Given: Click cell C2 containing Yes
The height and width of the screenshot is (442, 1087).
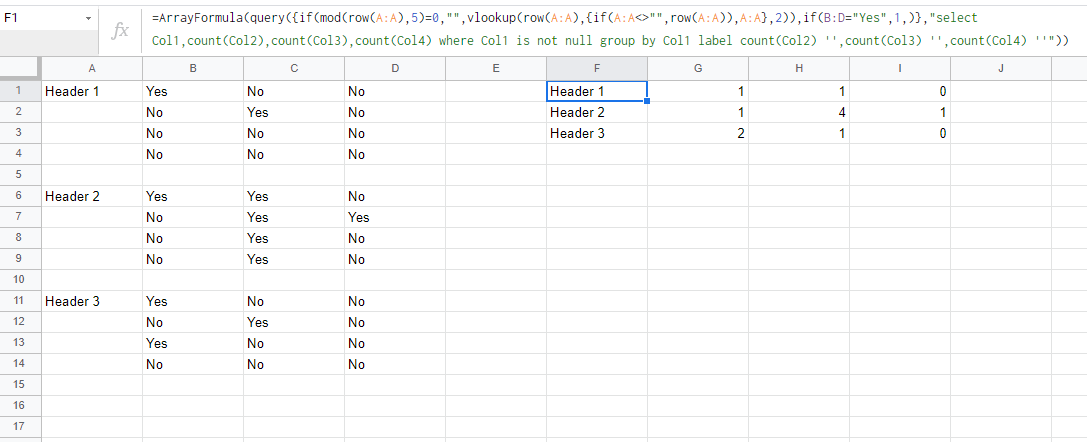Looking at the screenshot, I should pos(294,112).
